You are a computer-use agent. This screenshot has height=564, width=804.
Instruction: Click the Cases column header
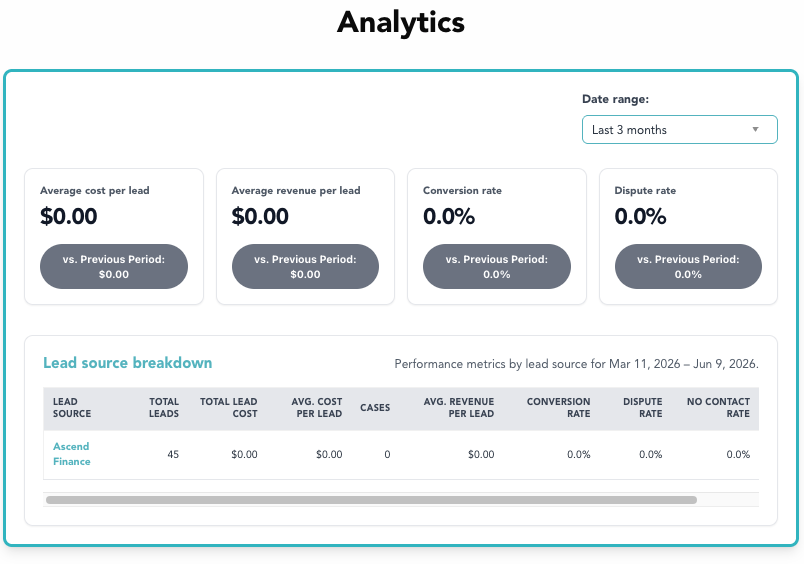point(375,408)
